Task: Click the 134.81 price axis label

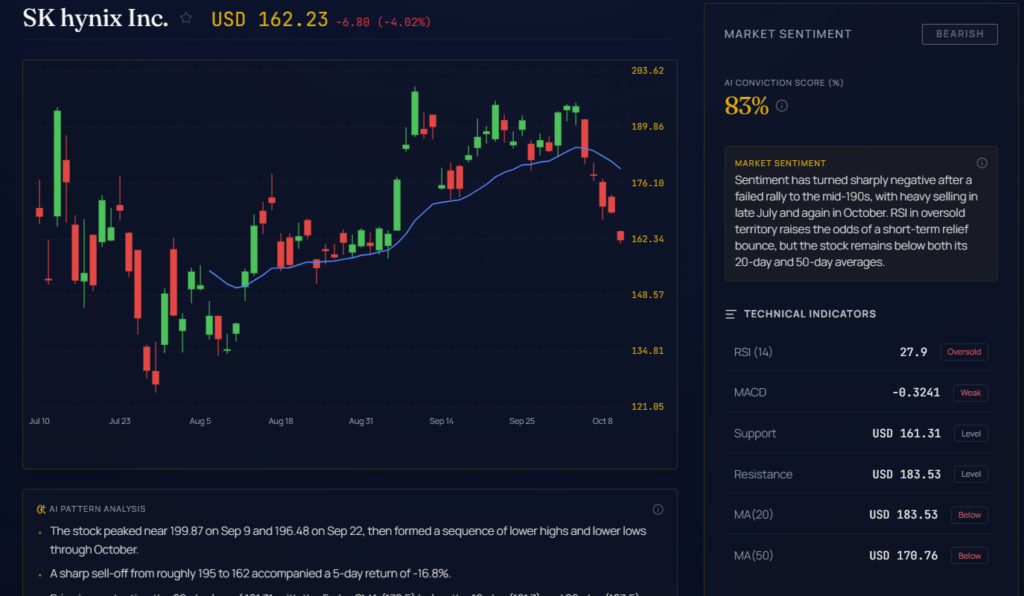Action: coord(647,351)
